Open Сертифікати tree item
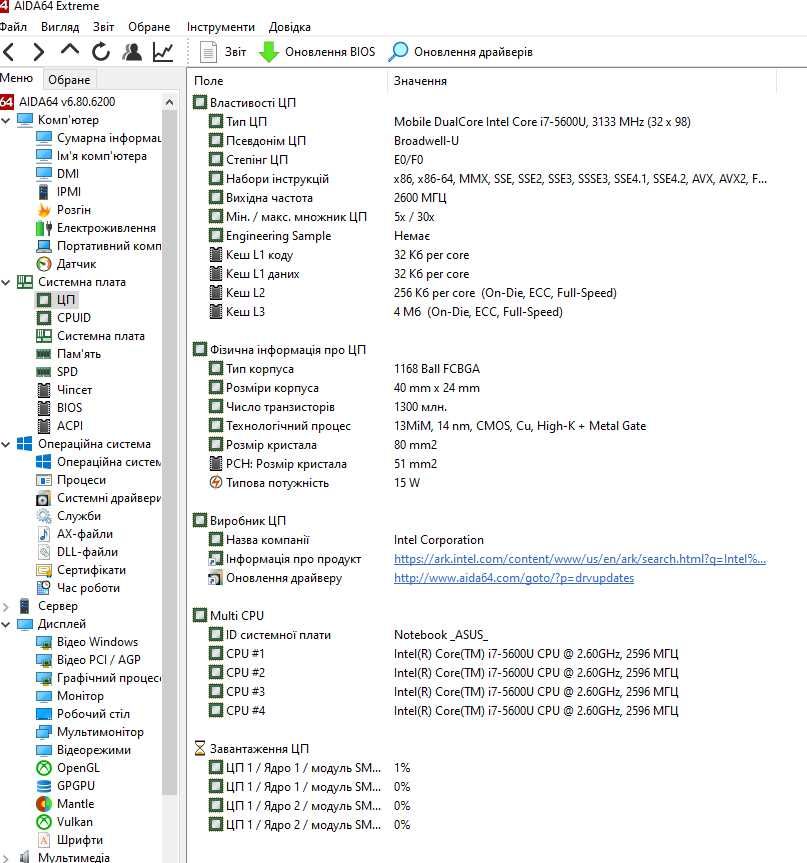 (81, 570)
